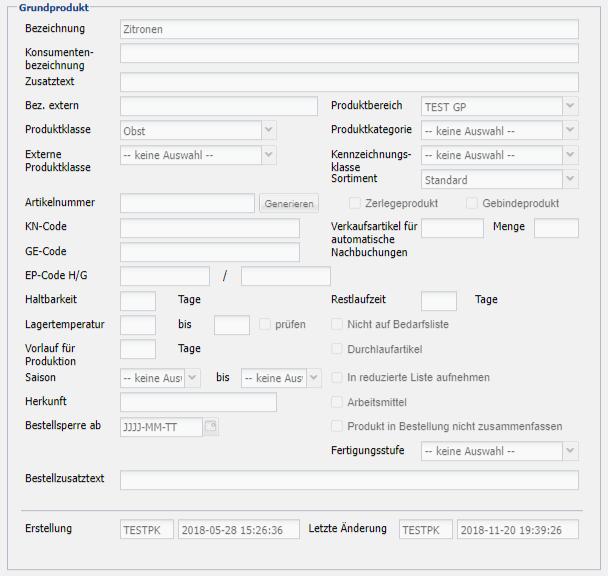Click the Bezeichnung field containing Zitronen
The height and width of the screenshot is (576, 608).
348,29
